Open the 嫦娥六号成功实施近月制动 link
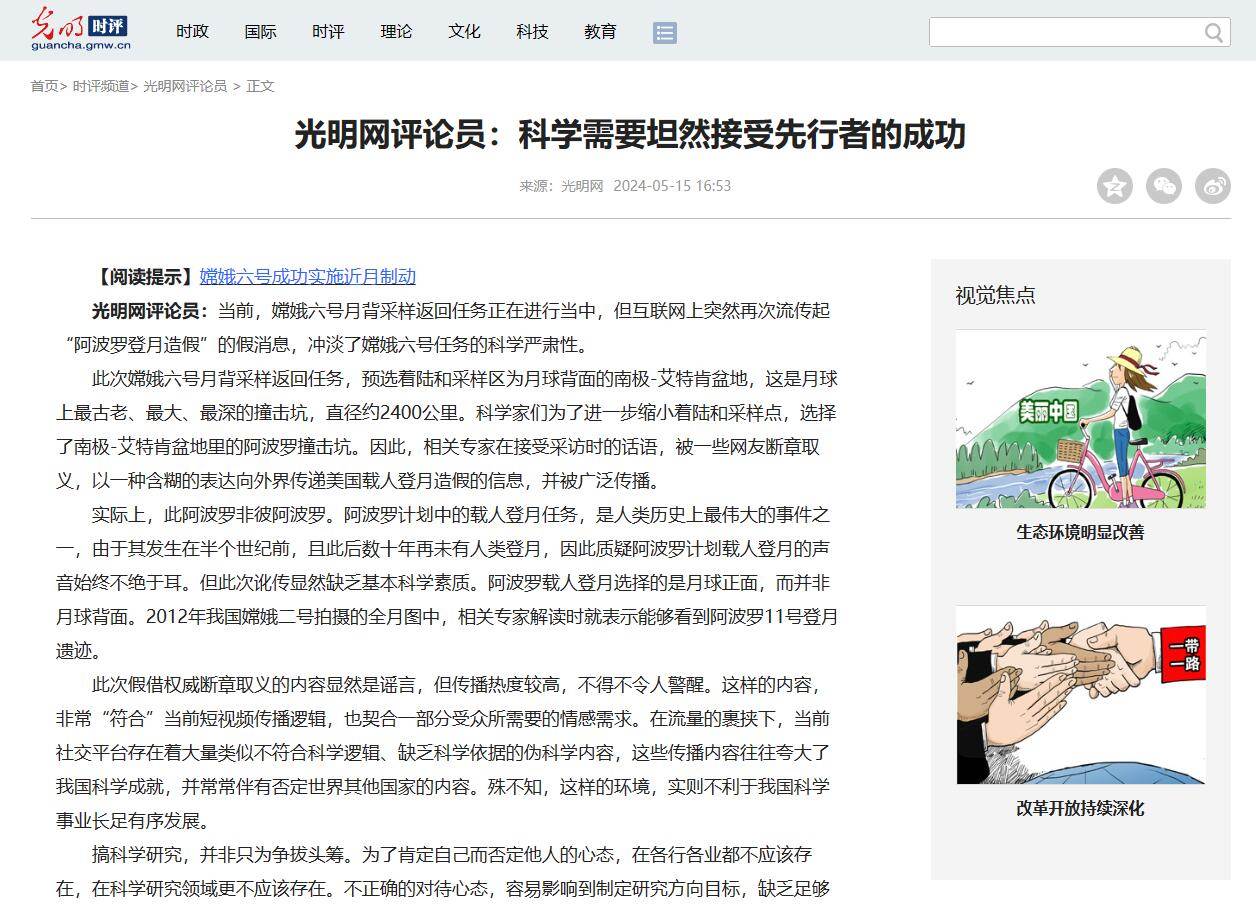 [x=307, y=276]
